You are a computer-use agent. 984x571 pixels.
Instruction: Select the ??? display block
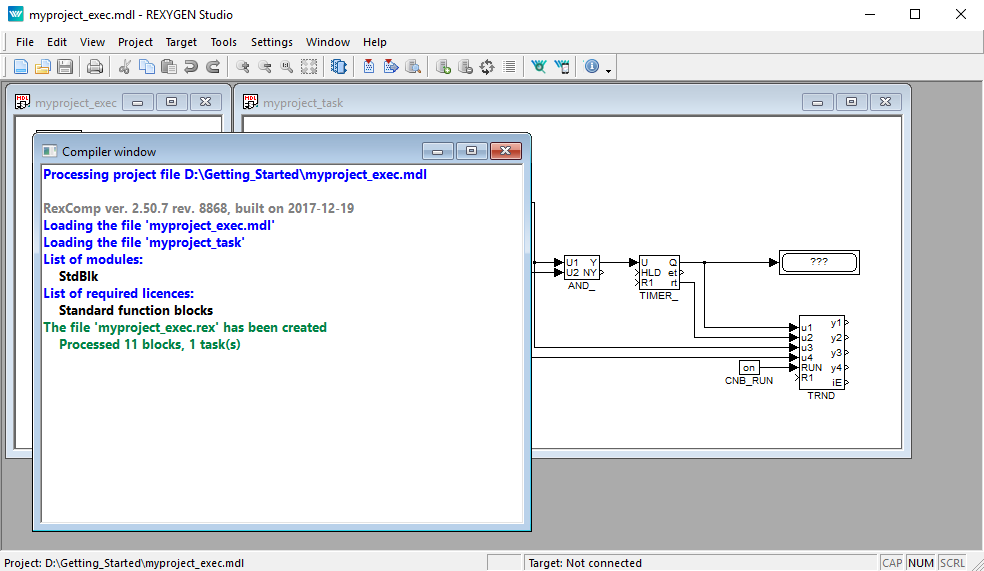[819, 262]
